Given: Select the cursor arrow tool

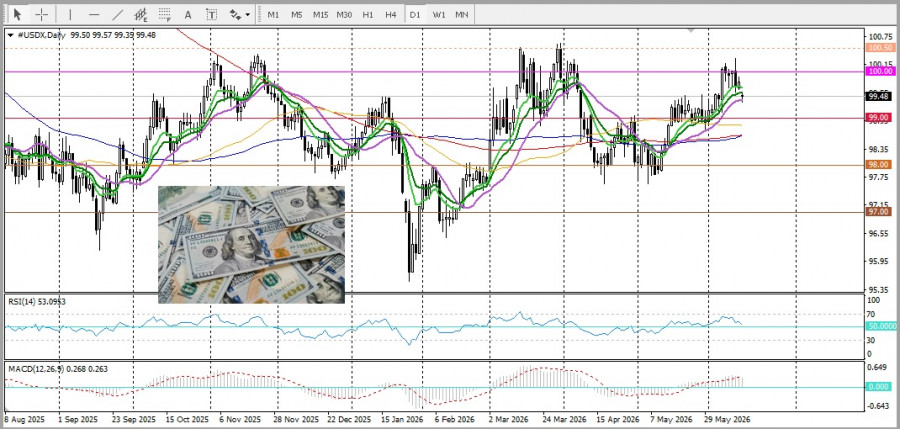Looking at the screenshot, I should tap(17, 14).
